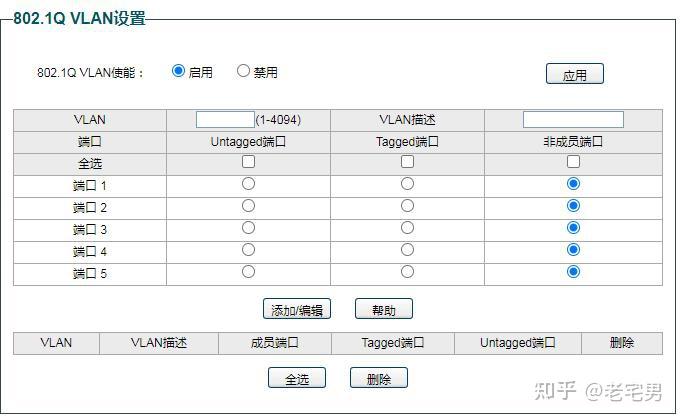Viewport: 680px width, 419px height.
Task: Select 非成员端口 for 端口 5
Action: click(573, 272)
